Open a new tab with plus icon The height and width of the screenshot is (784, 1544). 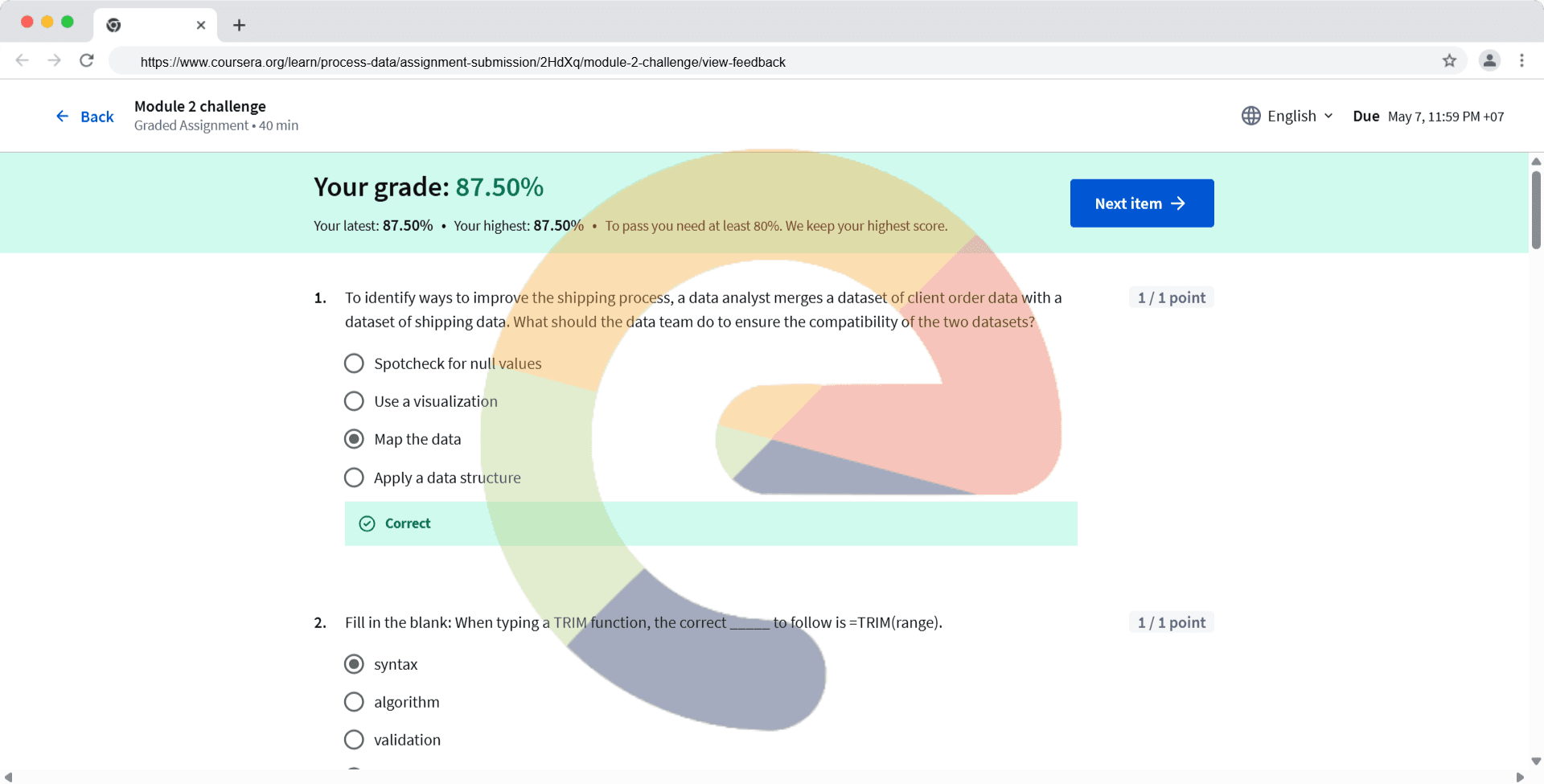pyautogui.click(x=239, y=25)
